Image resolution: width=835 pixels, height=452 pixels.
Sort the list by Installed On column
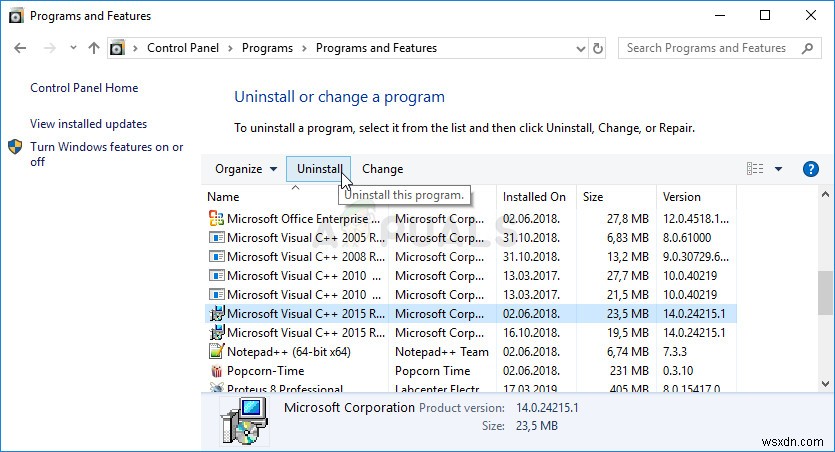pyautogui.click(x=534, y=197)
